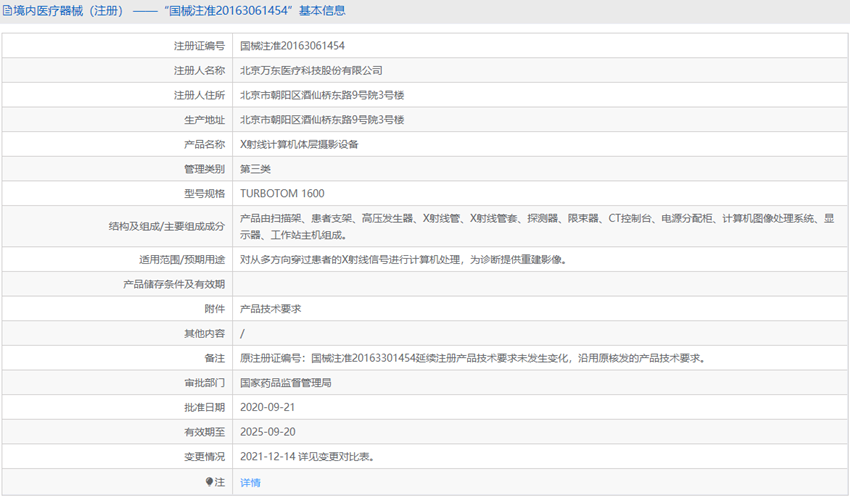Select change record 2021-12-14 详见变更对比表
850x497 pixels.
click(307, 457)
